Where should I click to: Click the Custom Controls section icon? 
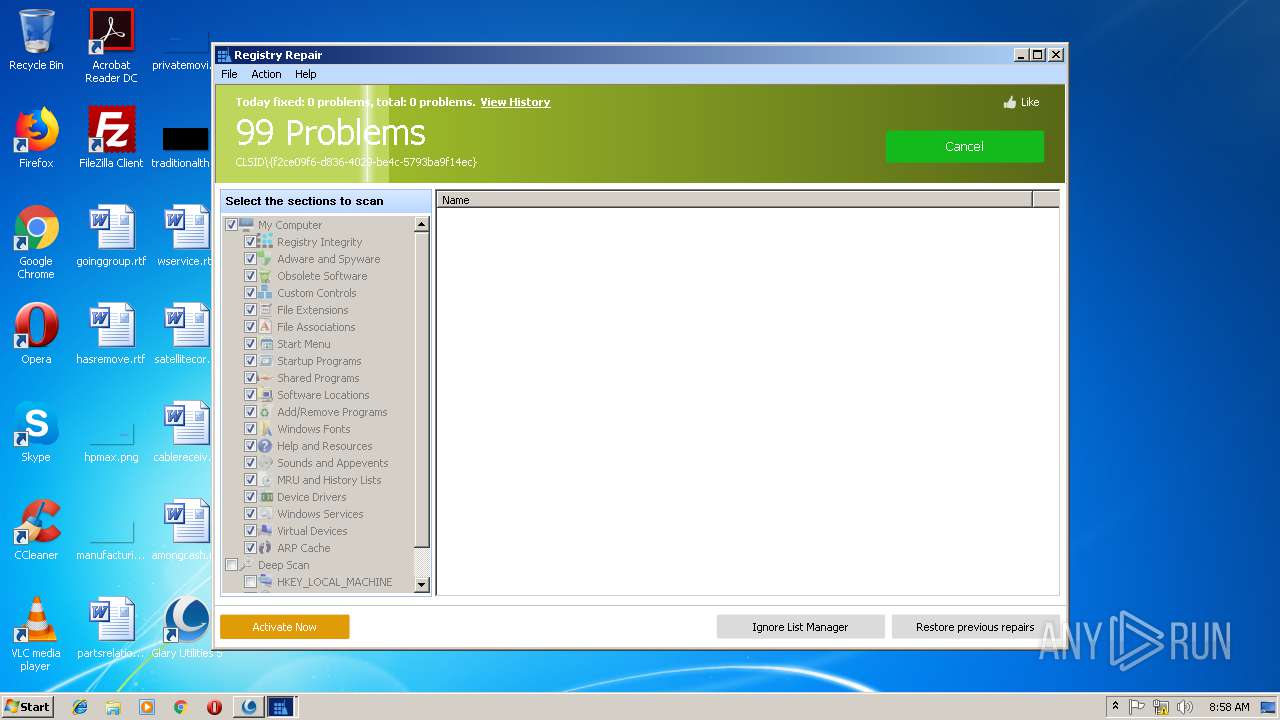(x=266, y=293)
